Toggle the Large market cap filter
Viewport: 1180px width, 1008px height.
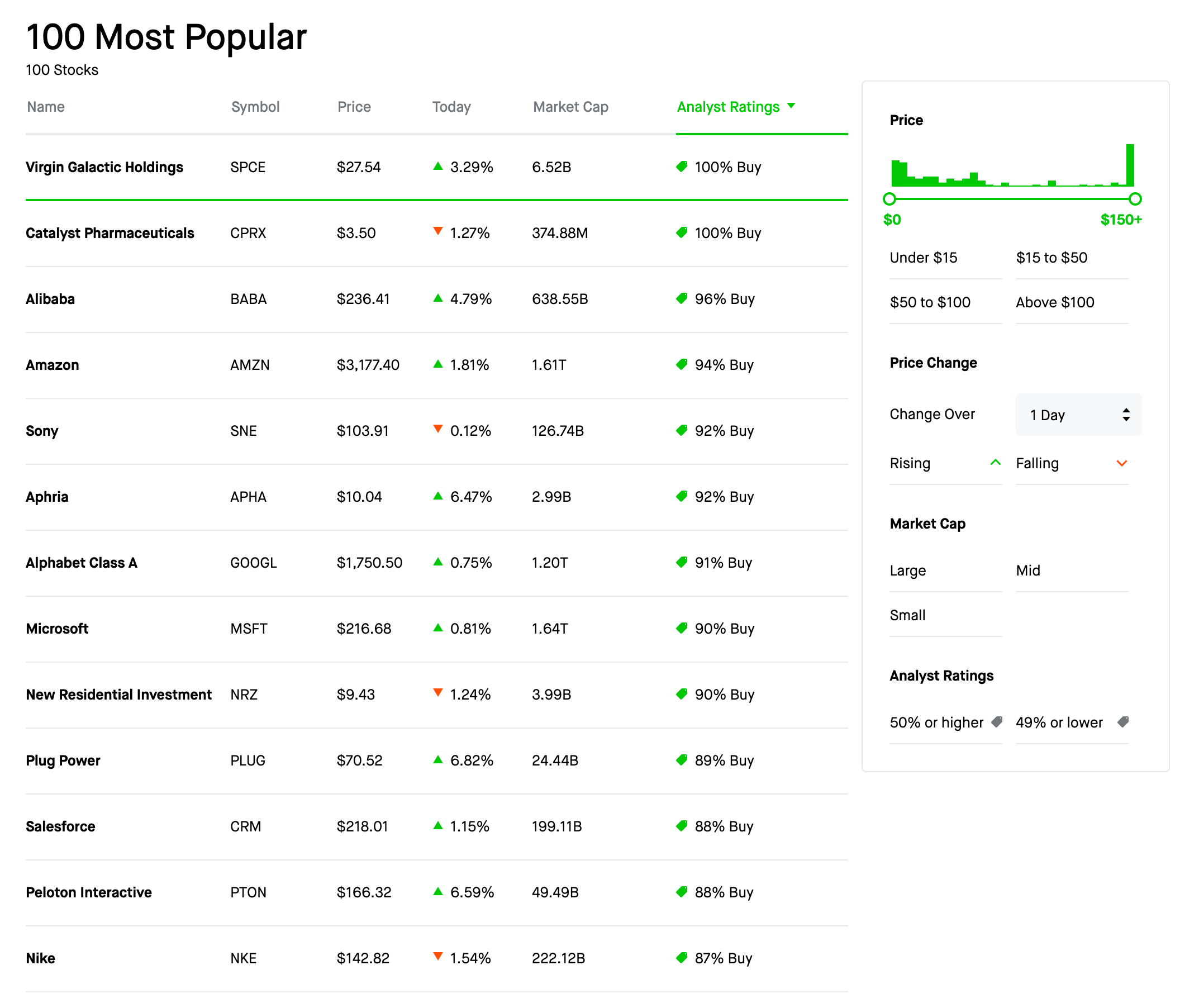[x=945, y=570]
